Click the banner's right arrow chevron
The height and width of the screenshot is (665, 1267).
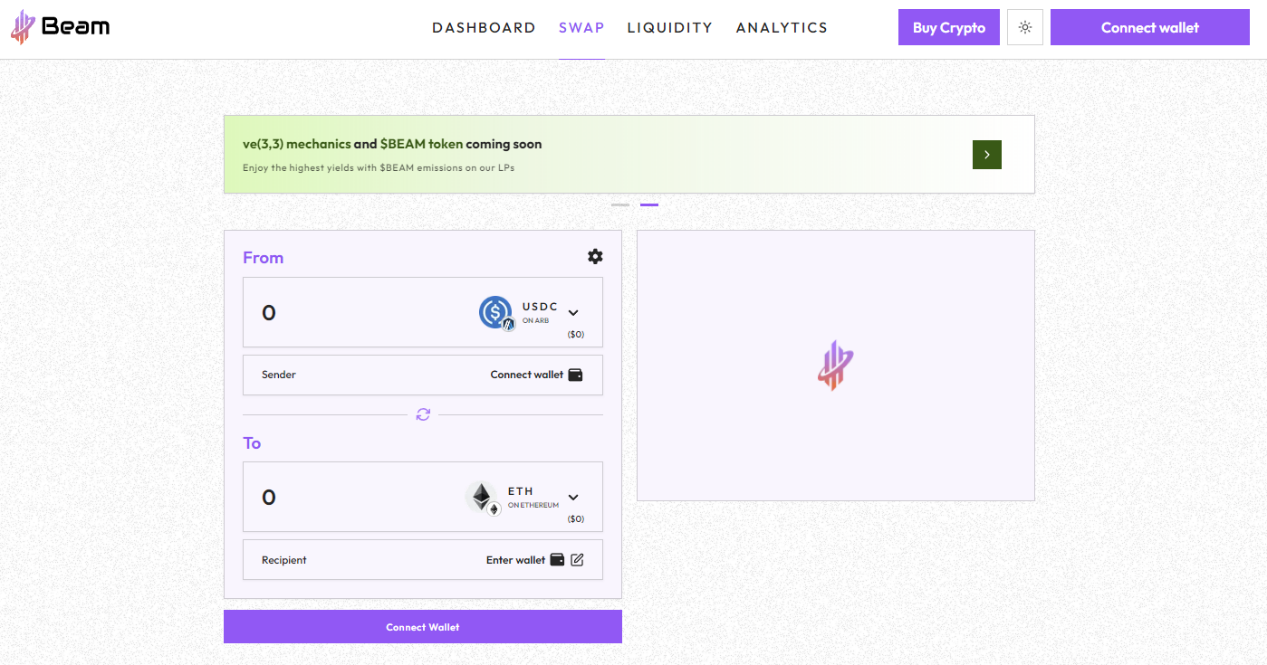click(986, 154)
